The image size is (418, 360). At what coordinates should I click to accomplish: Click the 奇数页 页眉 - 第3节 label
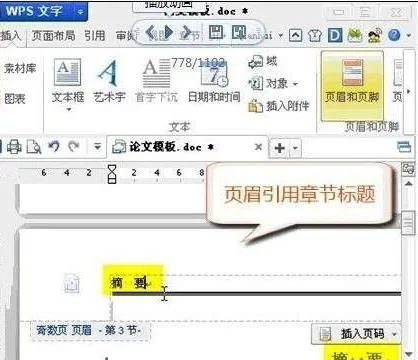point(90,331)
